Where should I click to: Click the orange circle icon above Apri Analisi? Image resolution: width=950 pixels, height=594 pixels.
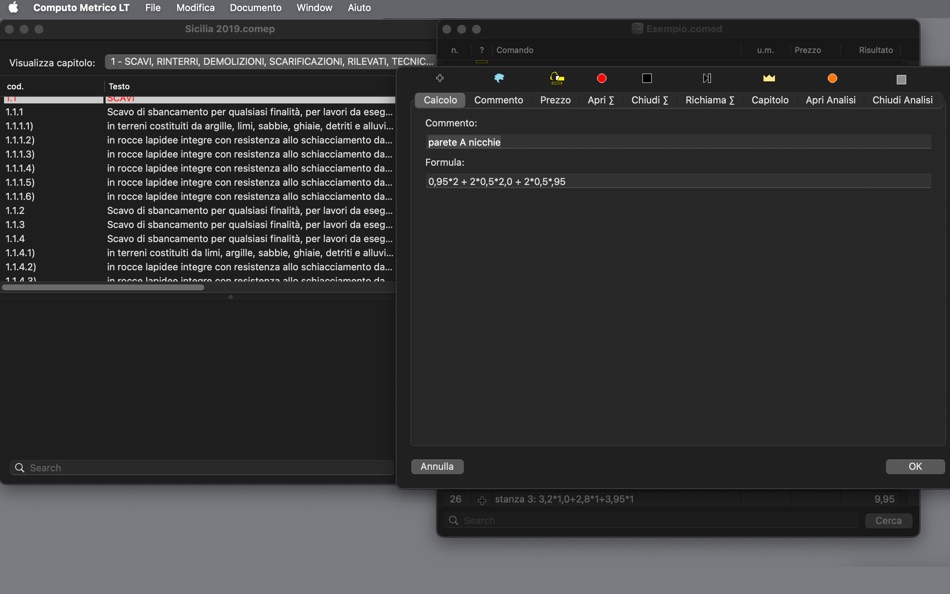click(x=832, y=78)
